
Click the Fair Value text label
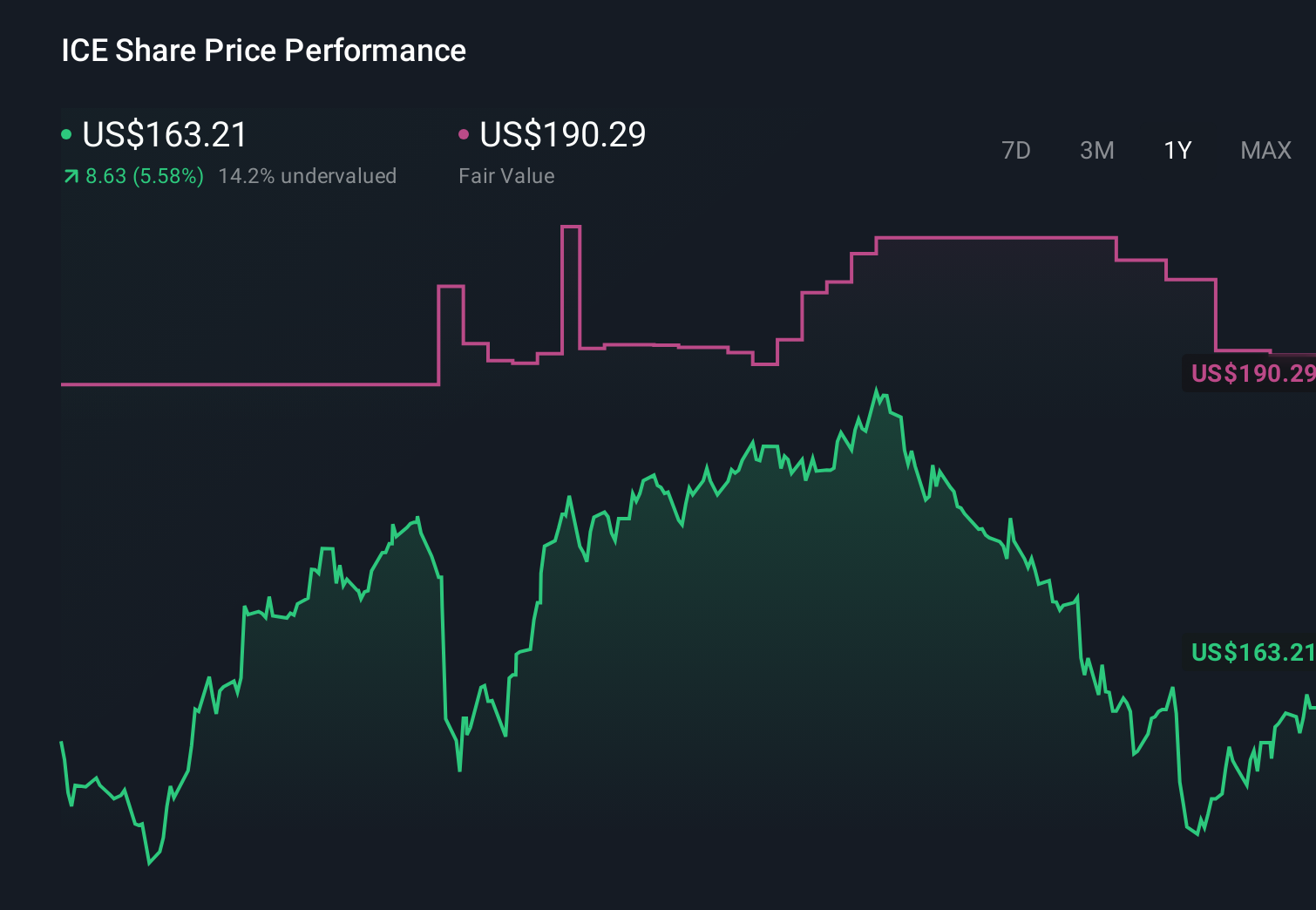tap(506, 175)
